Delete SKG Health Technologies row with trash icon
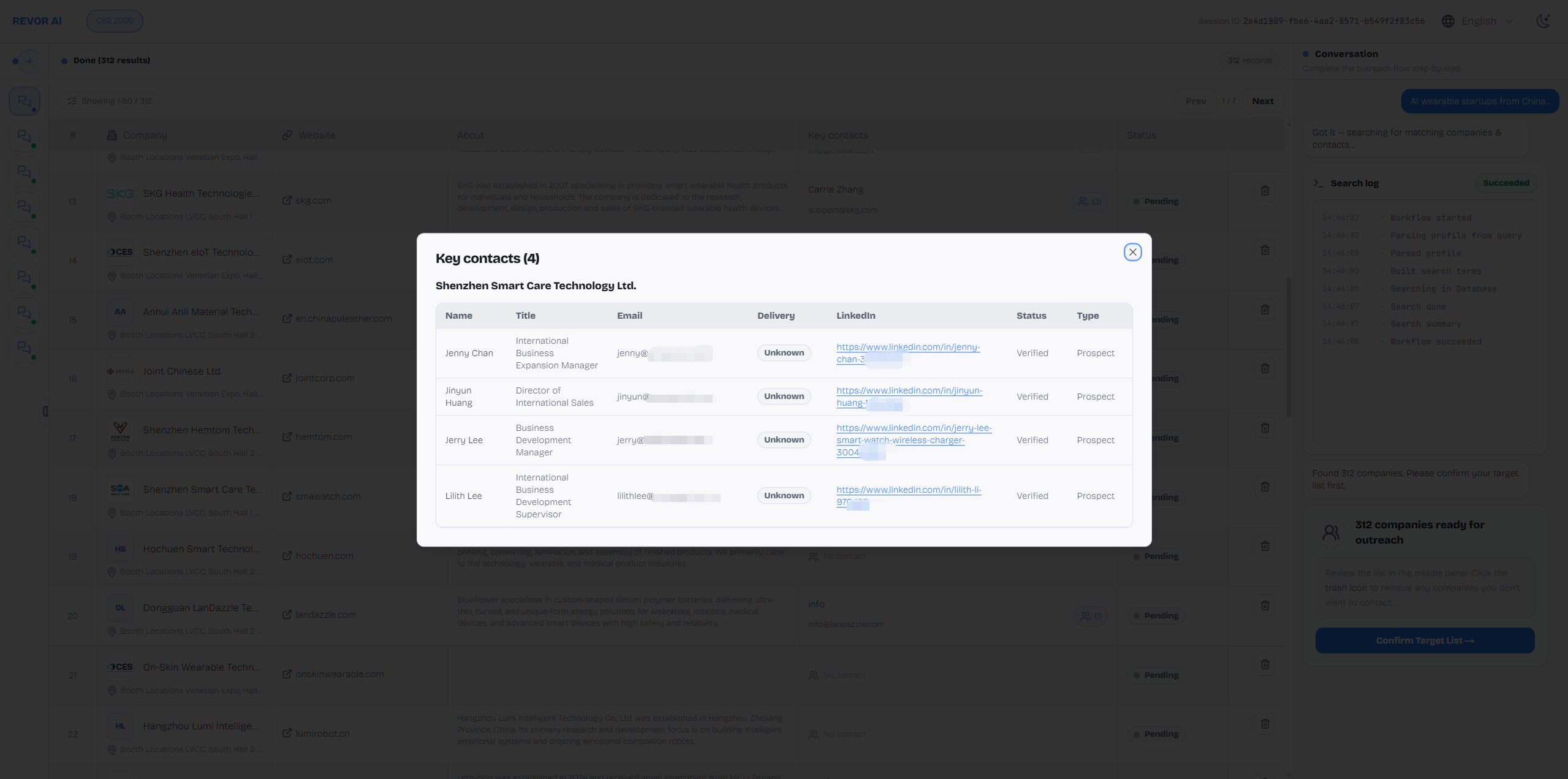 [x=1265, y=191]
